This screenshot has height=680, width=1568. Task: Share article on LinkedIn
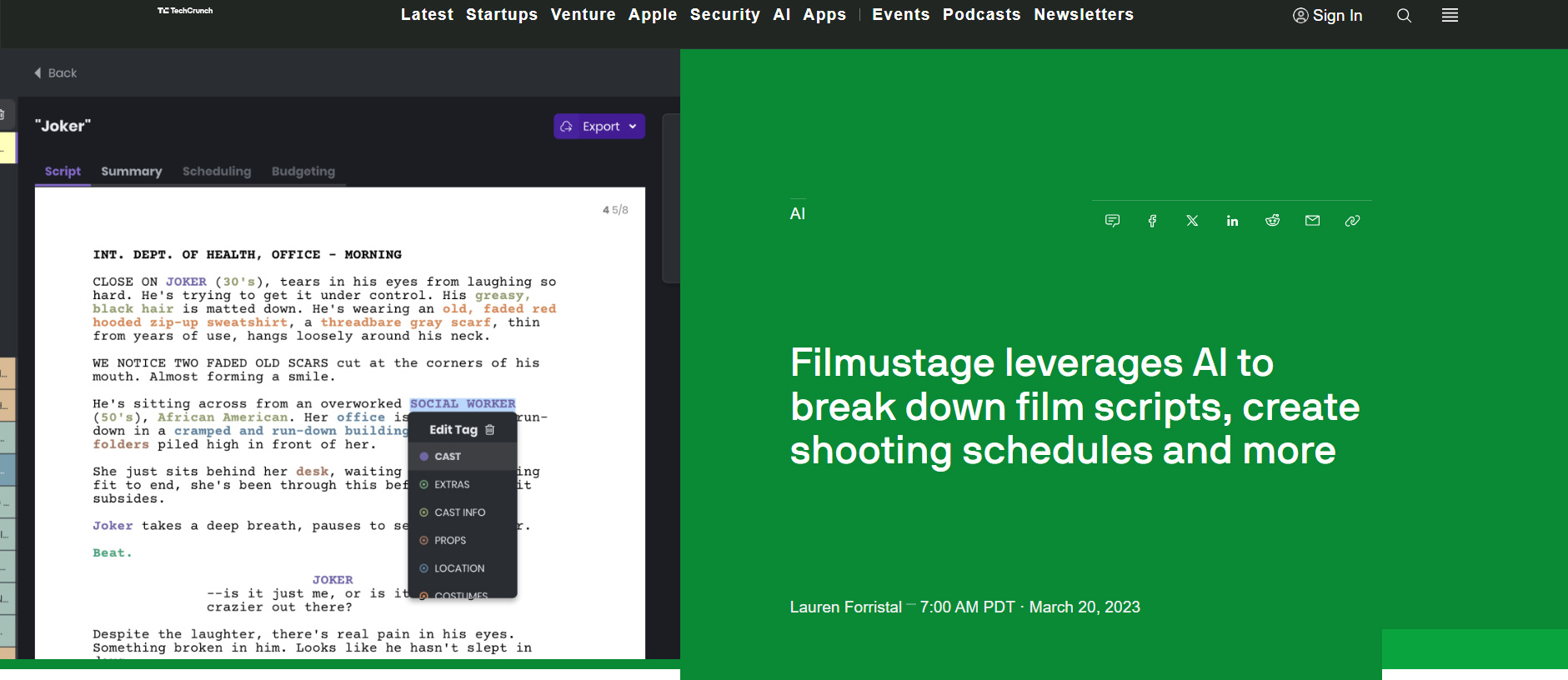[1232, 221]
